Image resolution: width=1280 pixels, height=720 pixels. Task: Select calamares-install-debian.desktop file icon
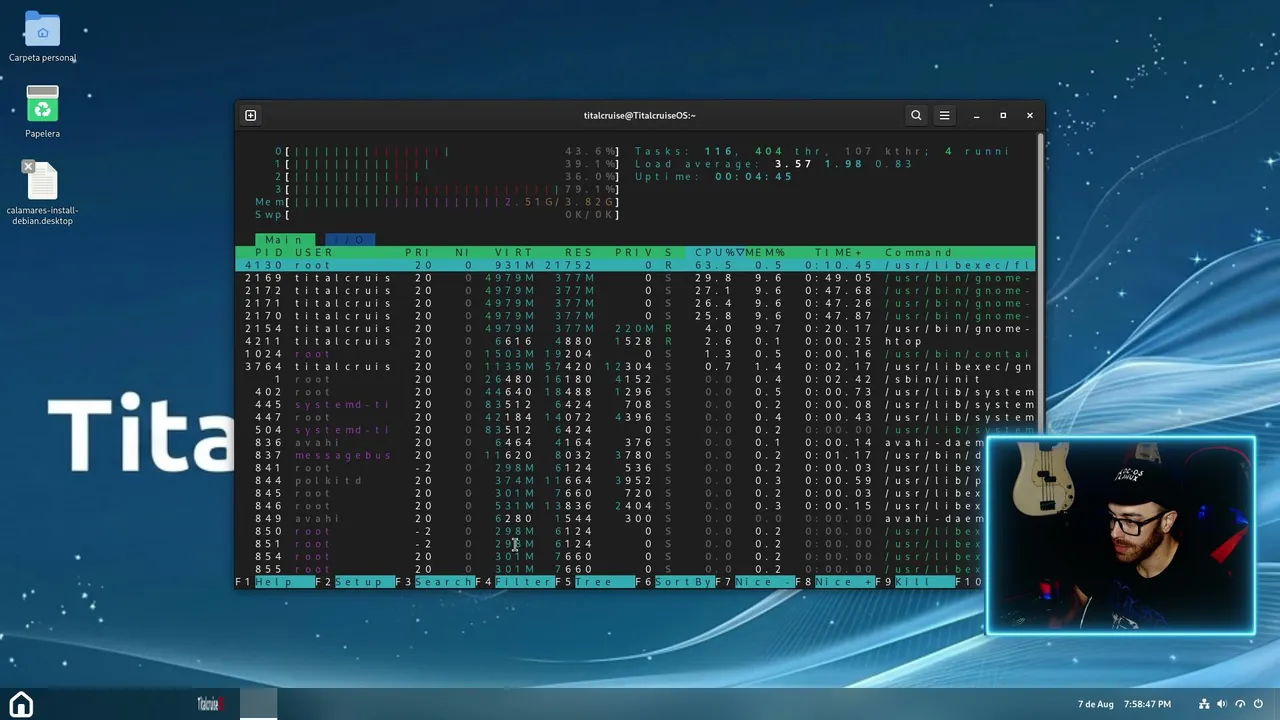[x=42, y=192]
